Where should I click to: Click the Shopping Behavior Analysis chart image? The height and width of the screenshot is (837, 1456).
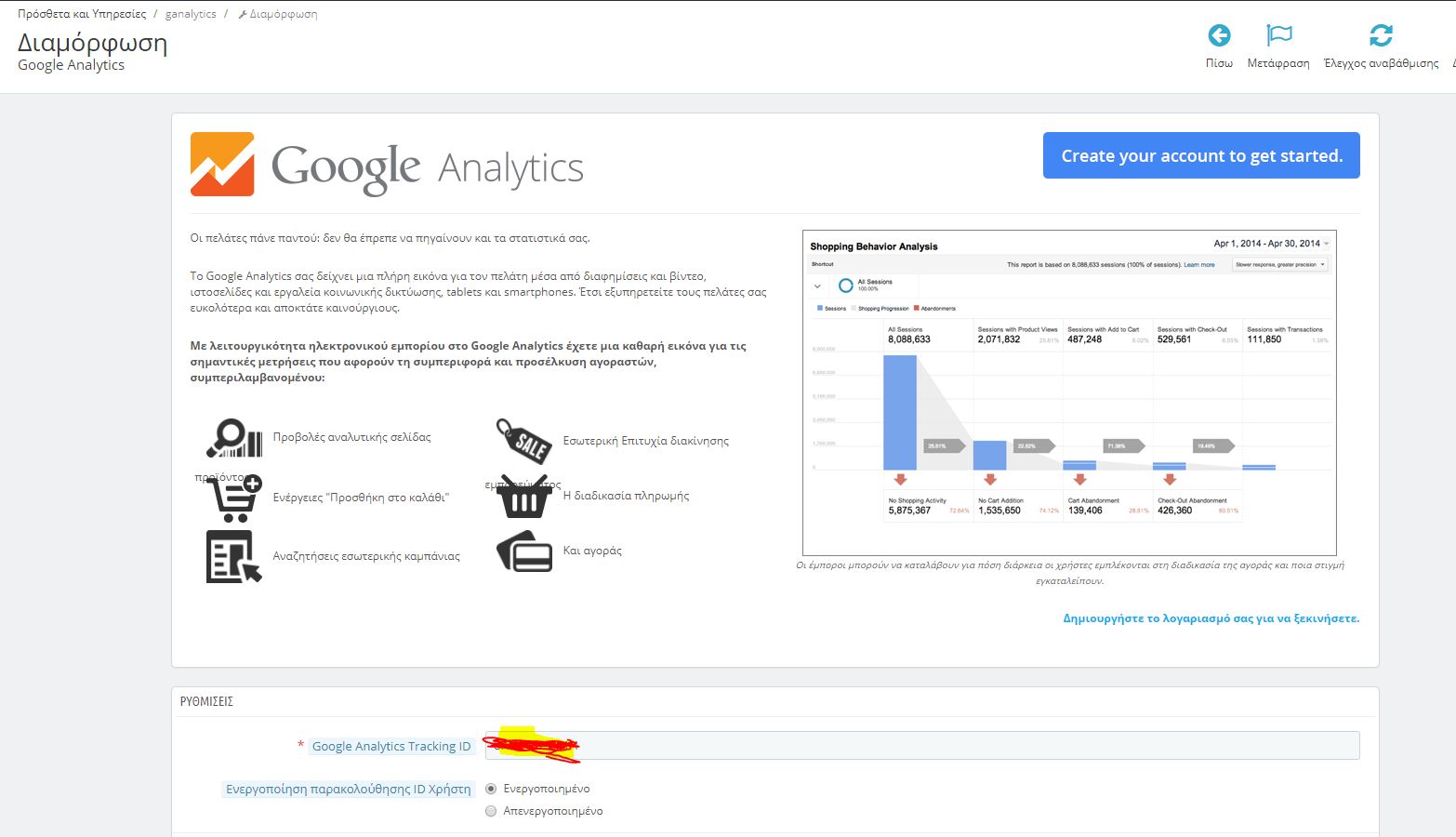1069,392
